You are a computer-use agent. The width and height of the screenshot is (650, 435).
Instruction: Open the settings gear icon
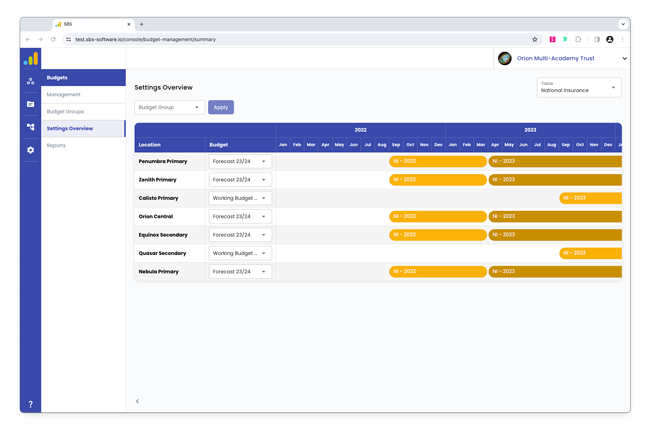point(31,150)
